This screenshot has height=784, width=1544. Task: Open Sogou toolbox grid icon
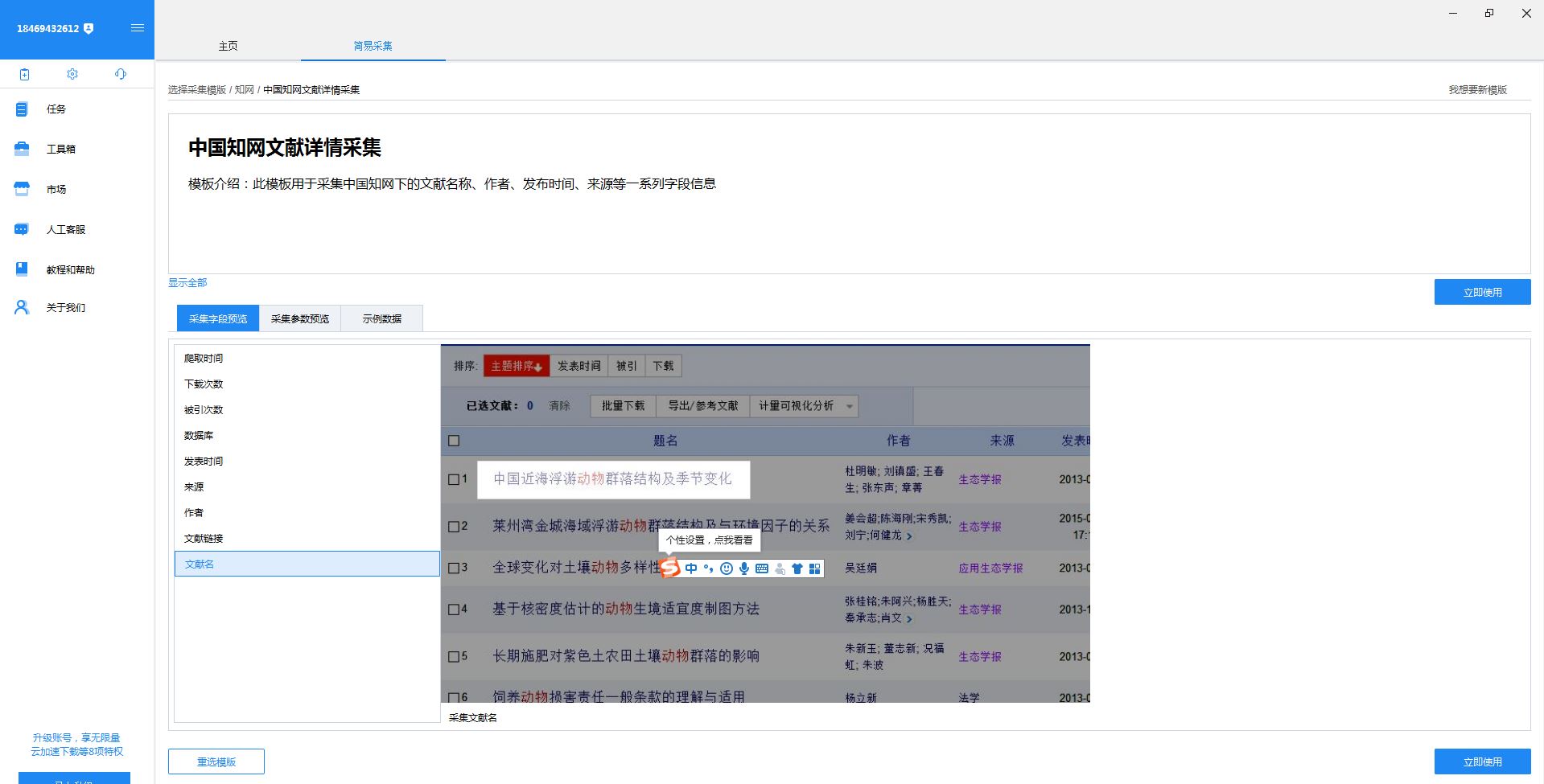(x=815, y=569)
